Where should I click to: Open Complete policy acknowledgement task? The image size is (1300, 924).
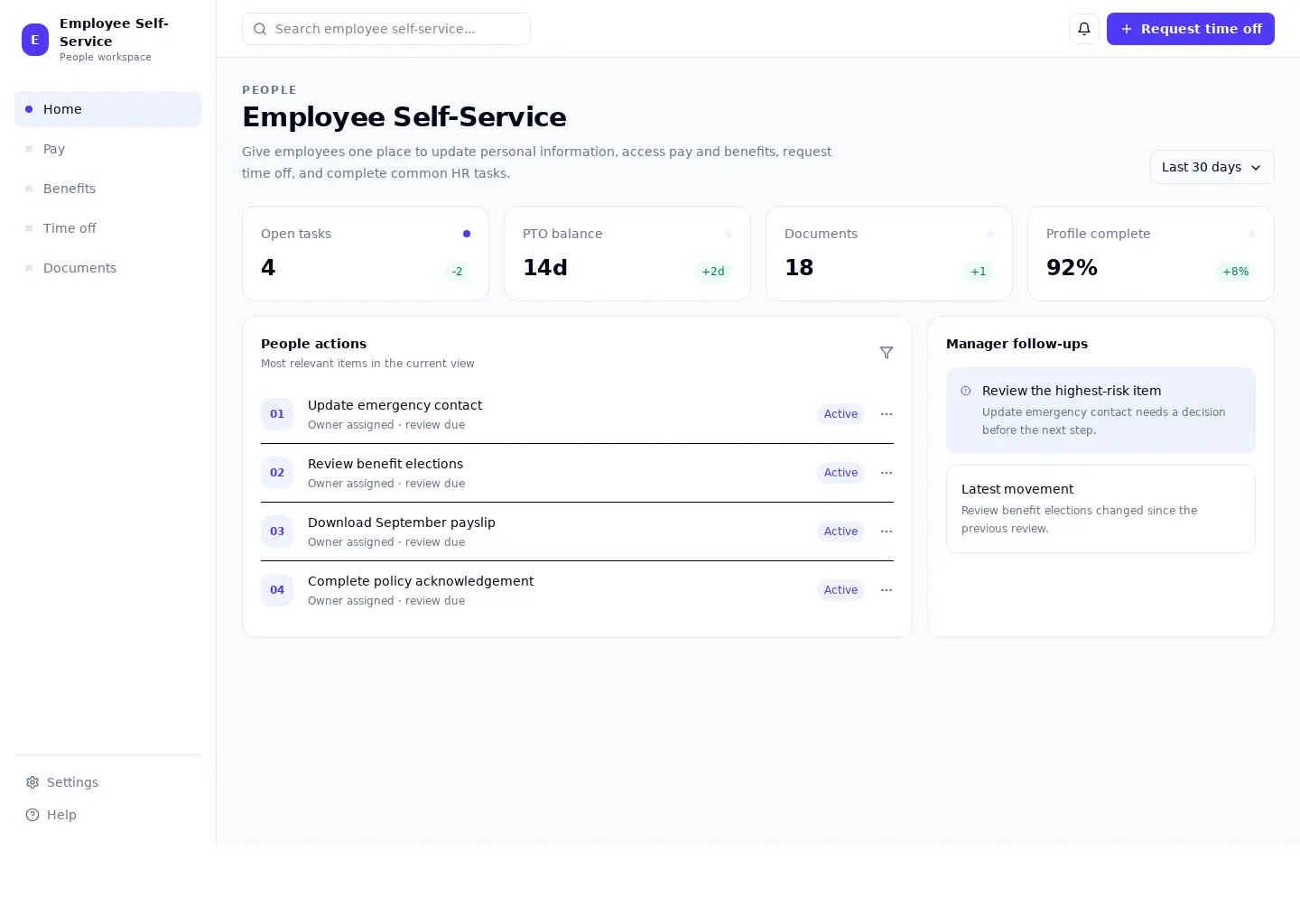coord(577,590)
